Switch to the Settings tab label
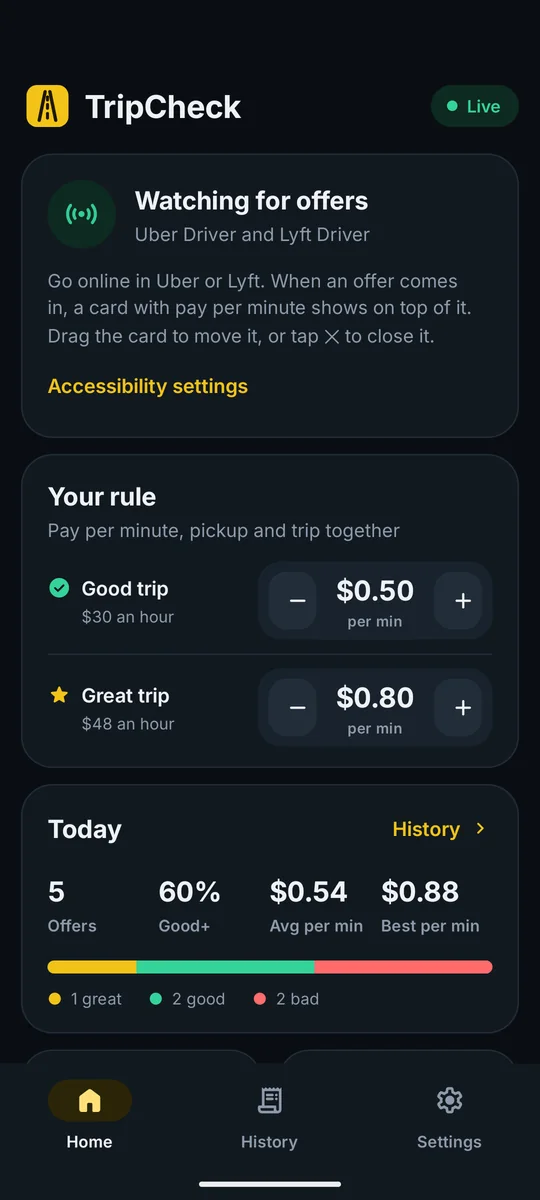Screen dimensions: 540x1200 [449, 1142]
